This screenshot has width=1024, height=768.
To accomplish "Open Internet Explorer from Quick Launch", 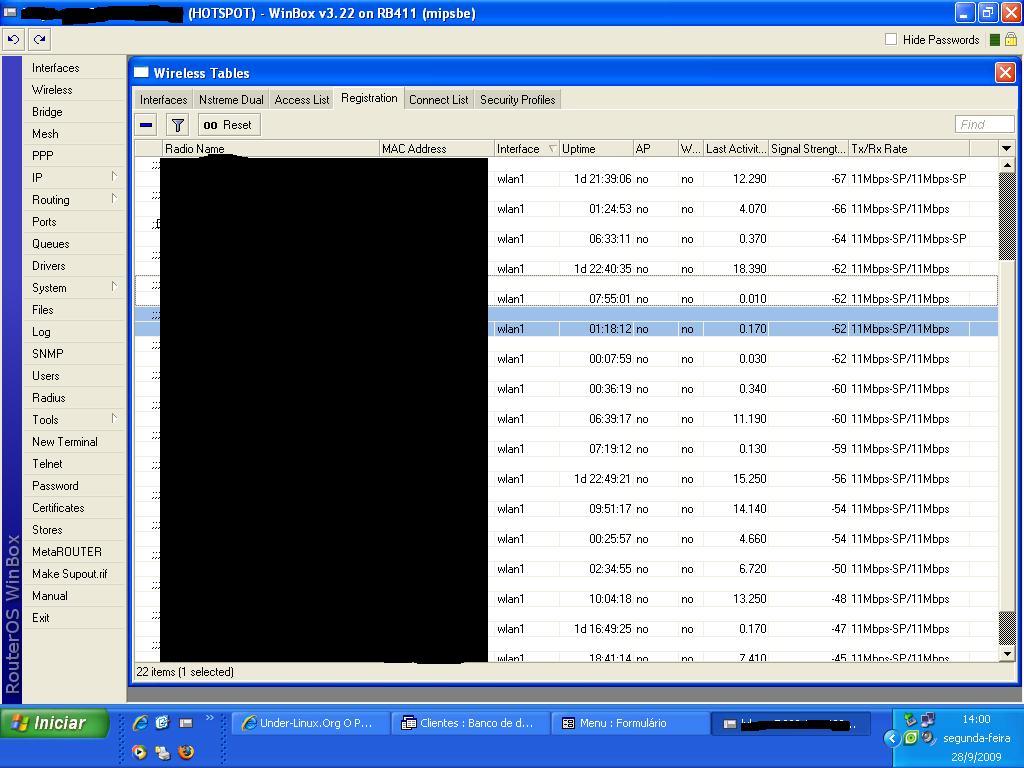I will (x=140, y=723).
